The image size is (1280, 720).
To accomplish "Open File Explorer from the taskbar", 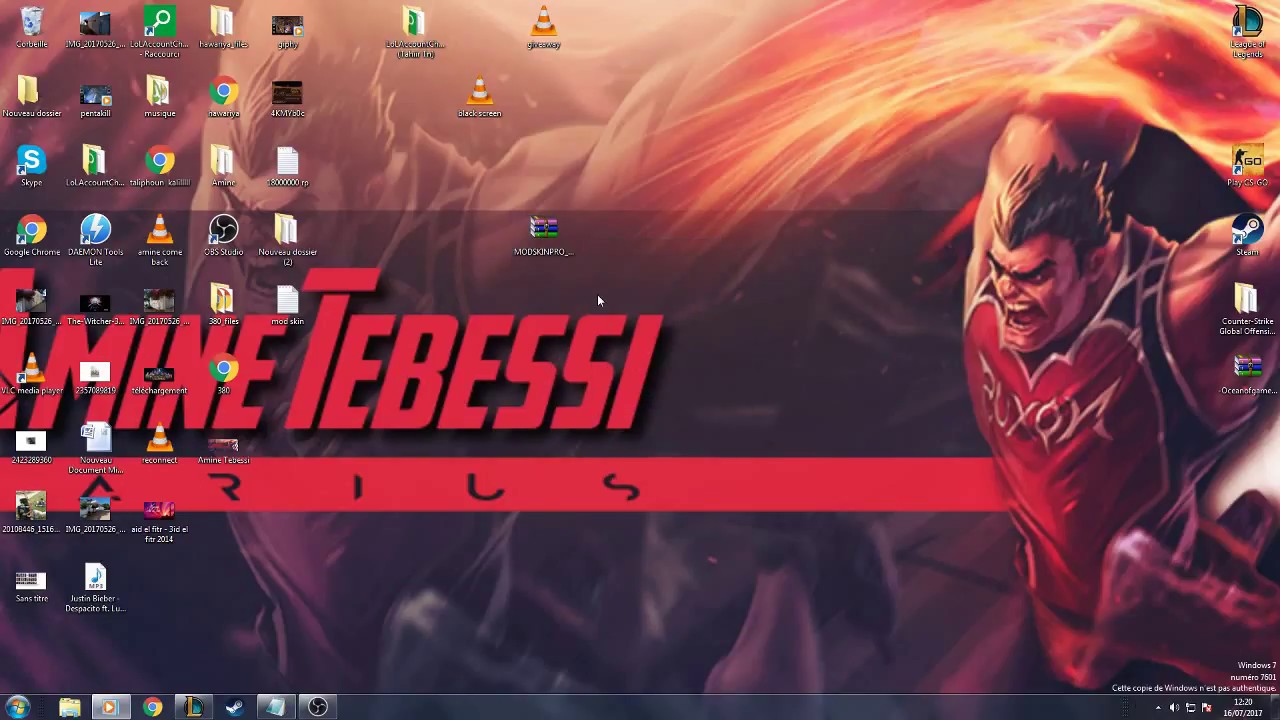I will [x=69, y=707].
